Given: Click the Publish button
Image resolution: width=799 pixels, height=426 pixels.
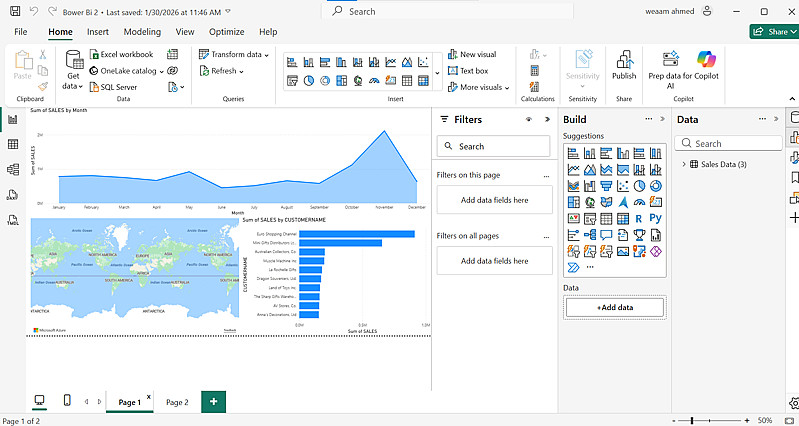Looking at the screenshot, I should point(624,65).
